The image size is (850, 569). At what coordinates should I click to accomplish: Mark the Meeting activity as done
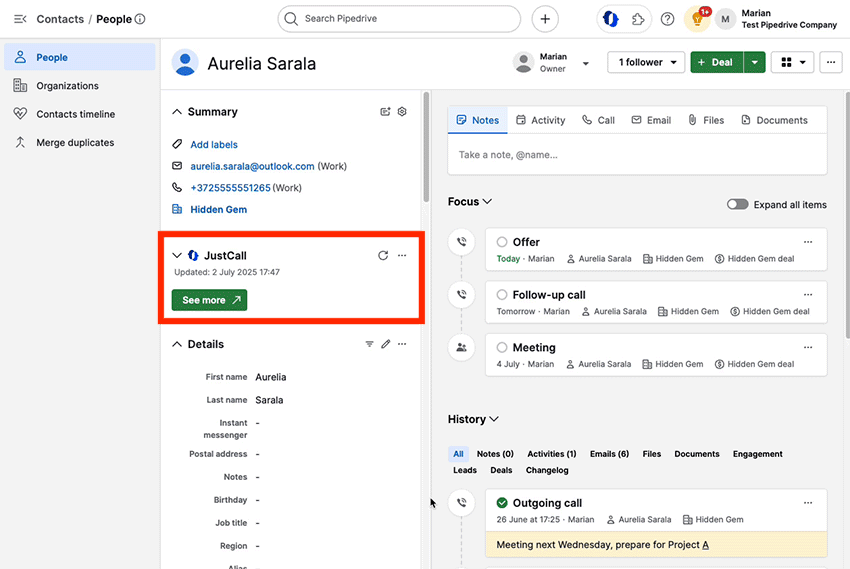click(x=502, y=347)
